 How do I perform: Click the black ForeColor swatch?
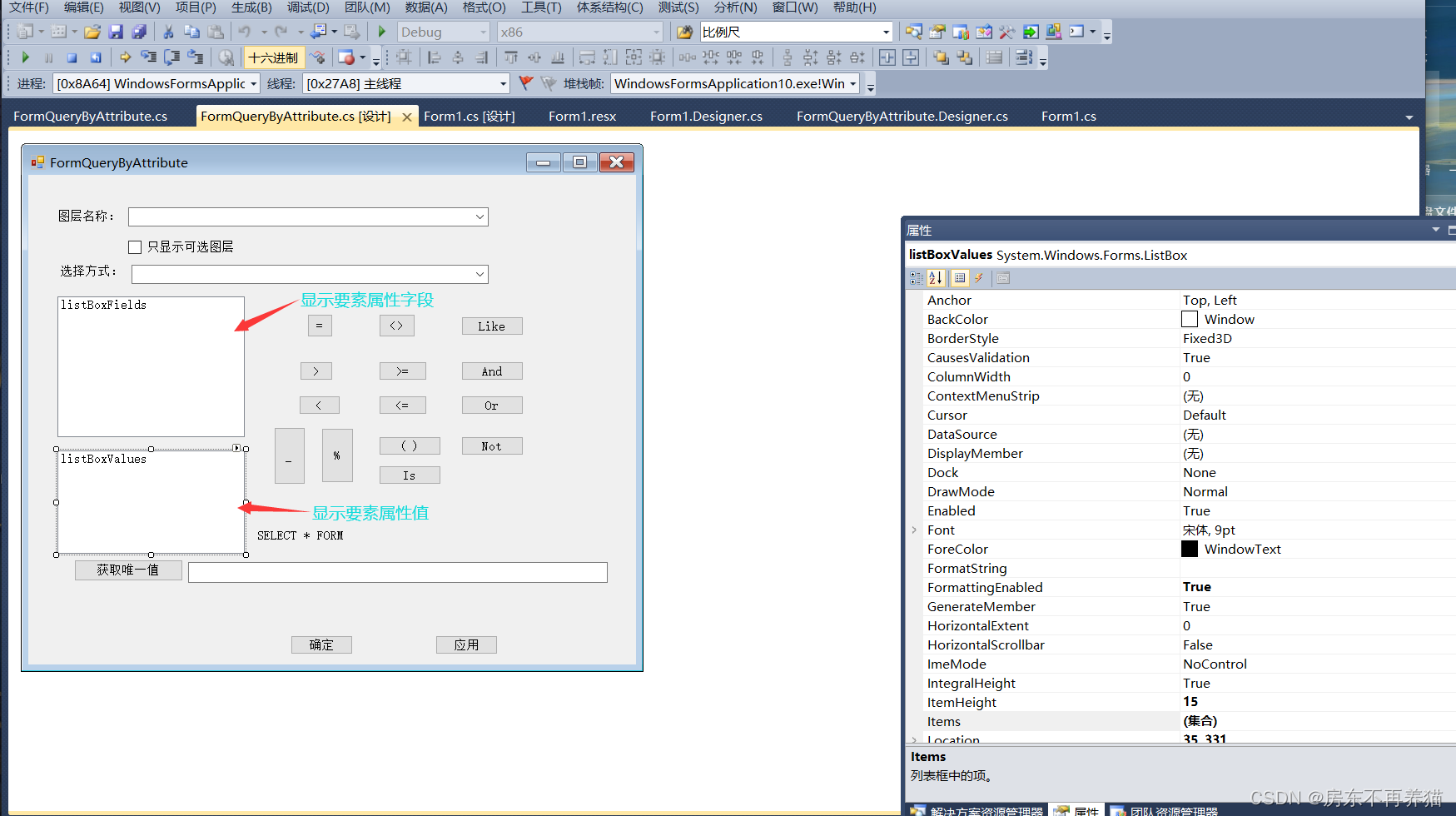pyautogui.click(x=1190, y=550)
